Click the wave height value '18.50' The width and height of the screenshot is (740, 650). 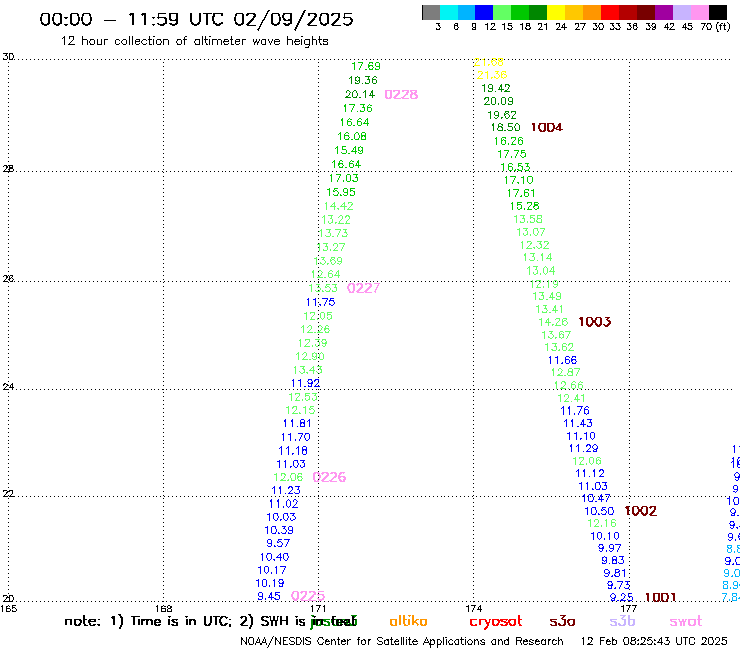pyautogui.click(x=505, y=127)
